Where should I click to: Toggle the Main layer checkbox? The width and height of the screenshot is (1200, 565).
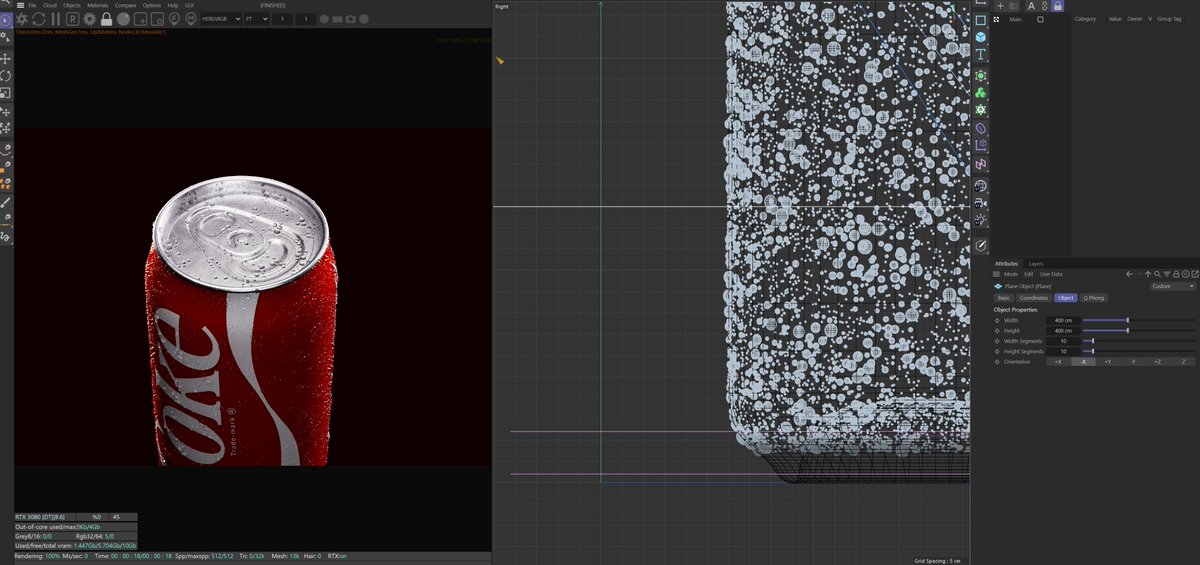click(1040, 19)
